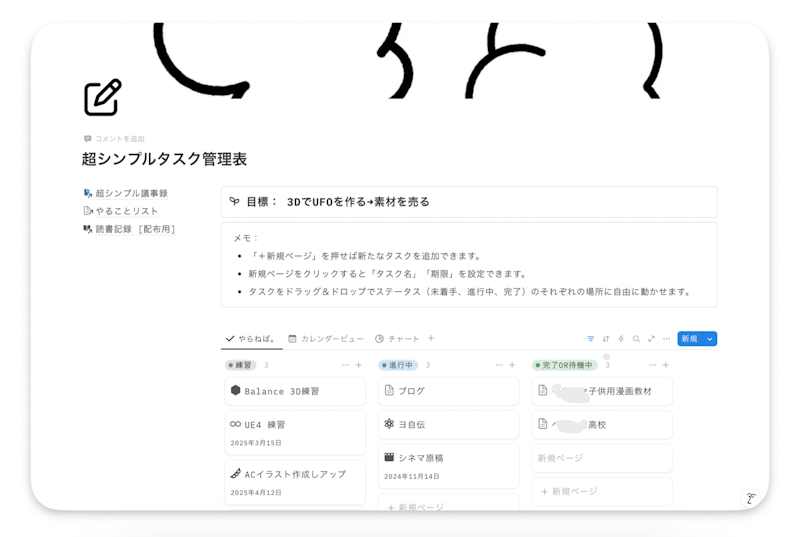The height and width of the screenshot is (537, 800).
Task: Click the document icon on ブログ card
Action: (x=389, y=391)
